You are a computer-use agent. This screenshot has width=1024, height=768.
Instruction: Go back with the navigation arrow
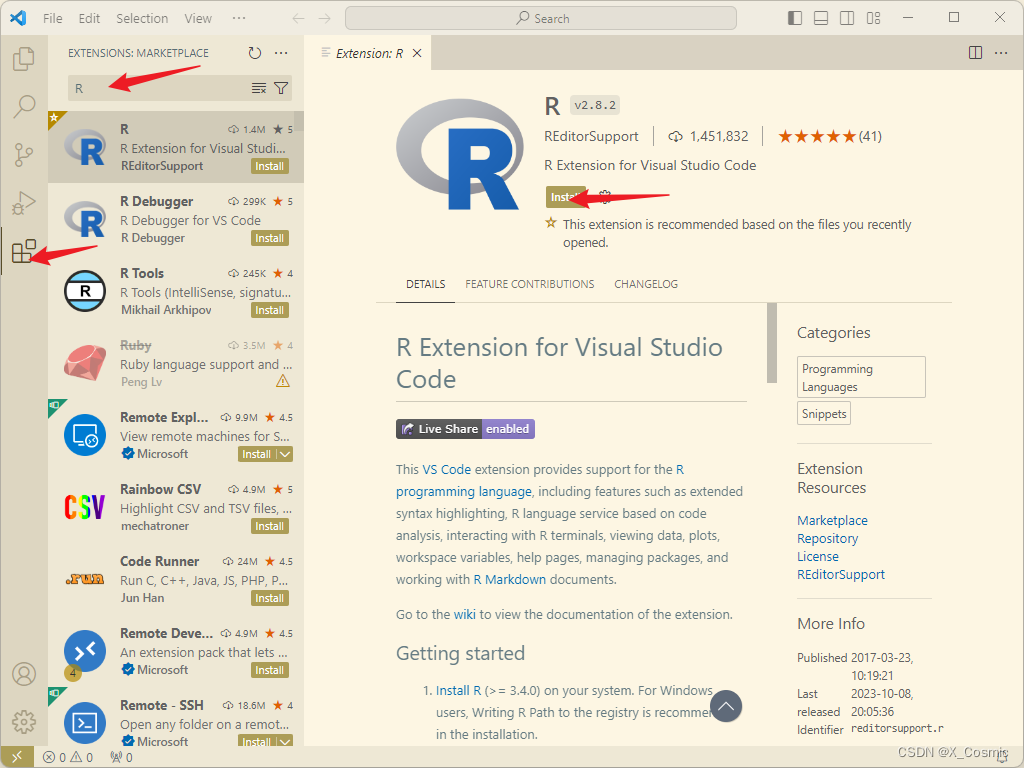coord(298,18)
